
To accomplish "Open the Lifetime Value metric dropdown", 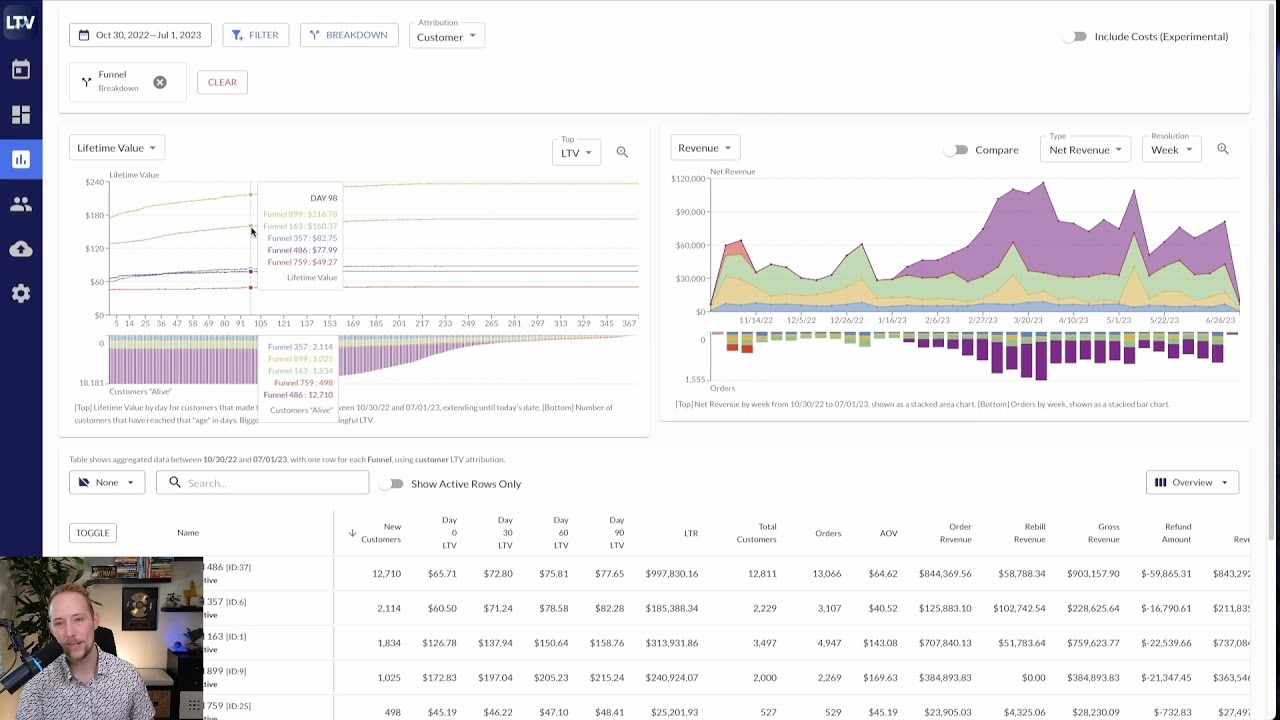I will pyautogui.click(x=117, y=148).
